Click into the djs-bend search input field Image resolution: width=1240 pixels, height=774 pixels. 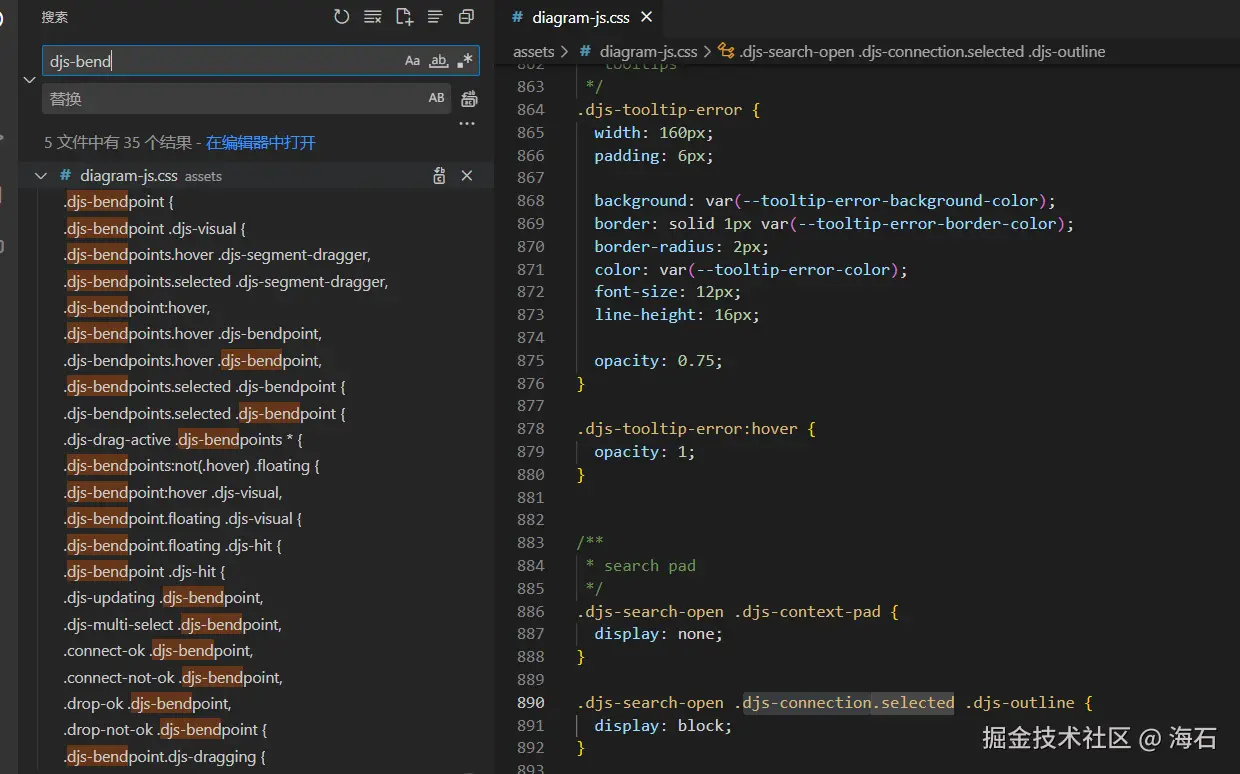[x=220, y=61]
